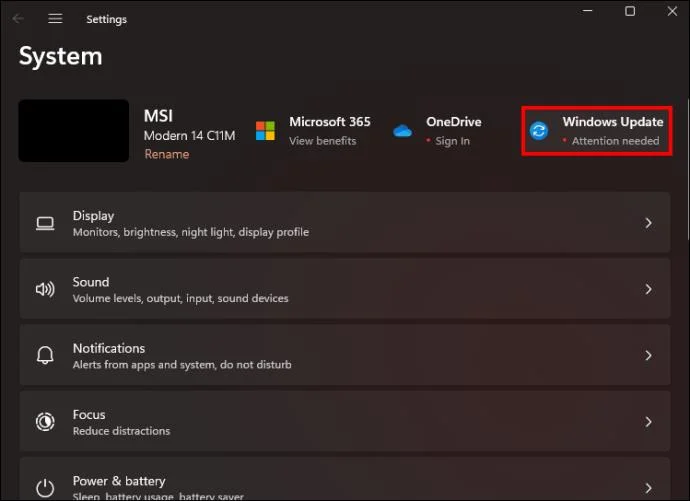The height and width of the screenshot is (501, 690).
Task: Click the device desktop thumbnail preview
Action: click(x=73, y=131)
